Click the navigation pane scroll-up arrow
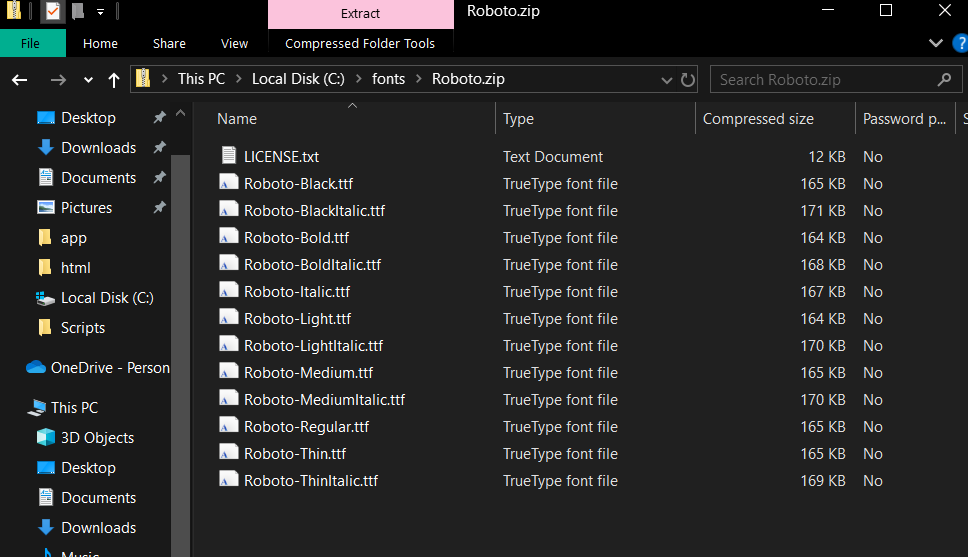The image size is (968, 557). [180, 113]
